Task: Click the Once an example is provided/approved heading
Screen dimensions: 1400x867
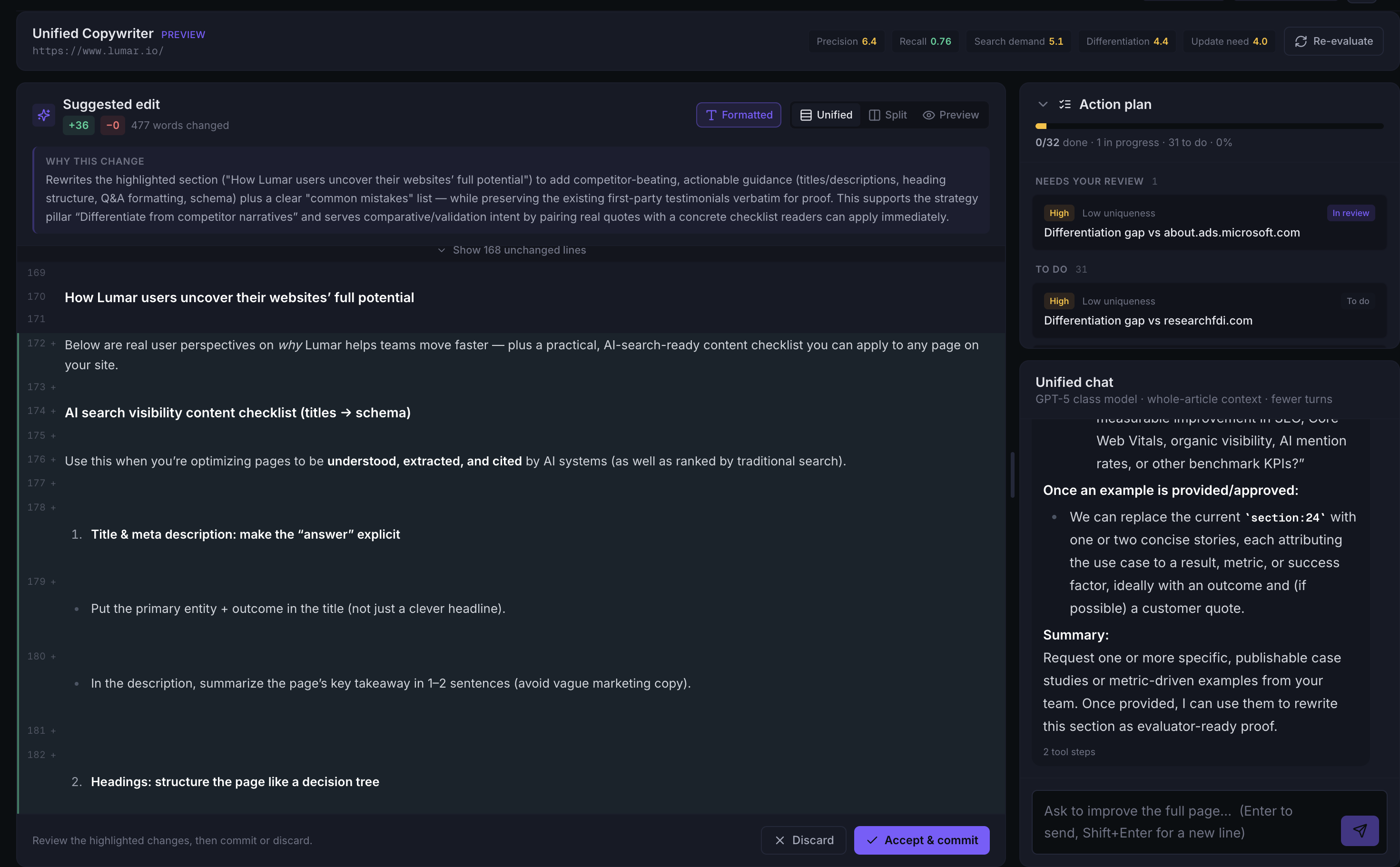Action: click(1170, 491)
